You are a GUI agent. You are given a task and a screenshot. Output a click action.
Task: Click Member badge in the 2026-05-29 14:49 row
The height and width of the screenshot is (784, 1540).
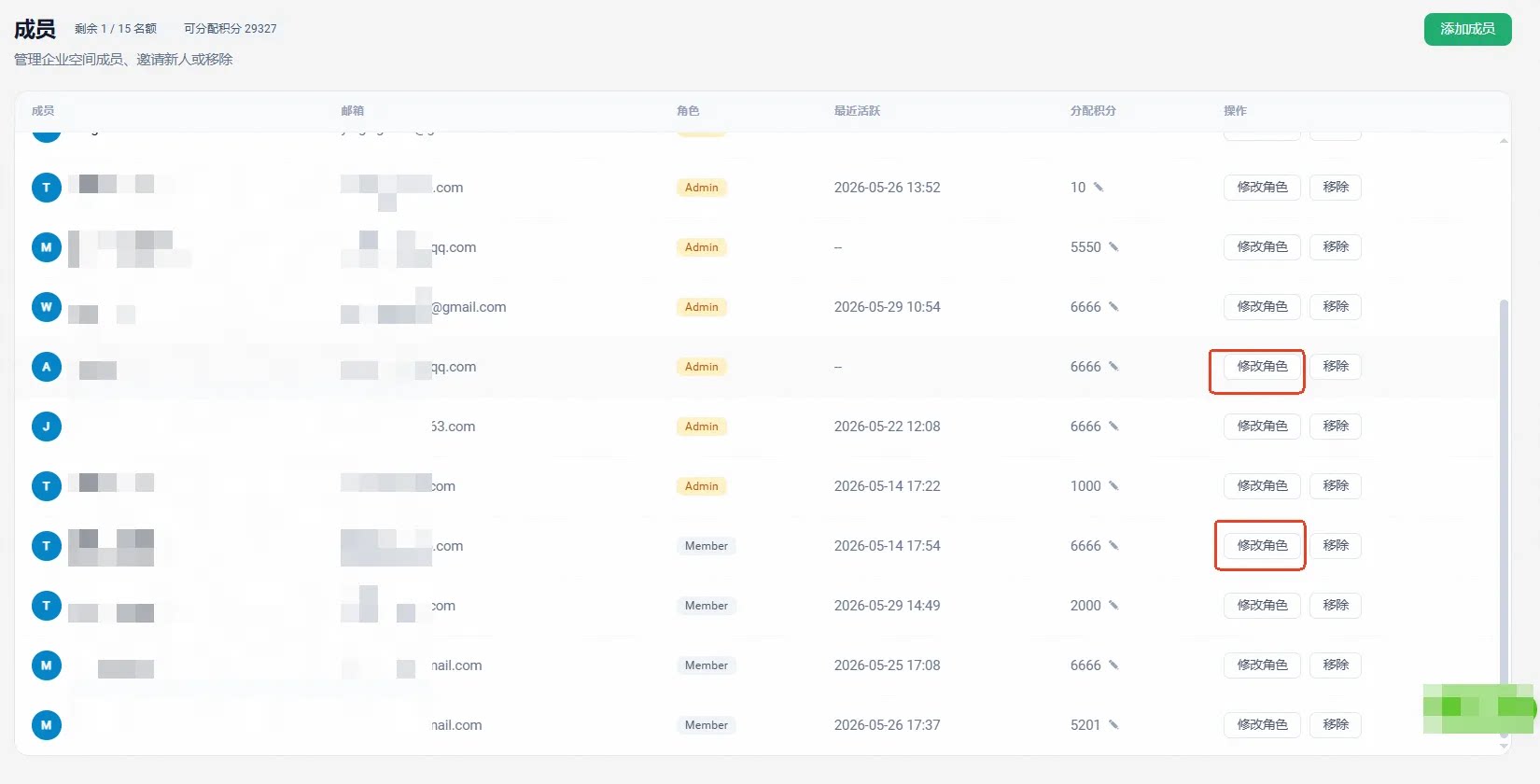[707, 606]
